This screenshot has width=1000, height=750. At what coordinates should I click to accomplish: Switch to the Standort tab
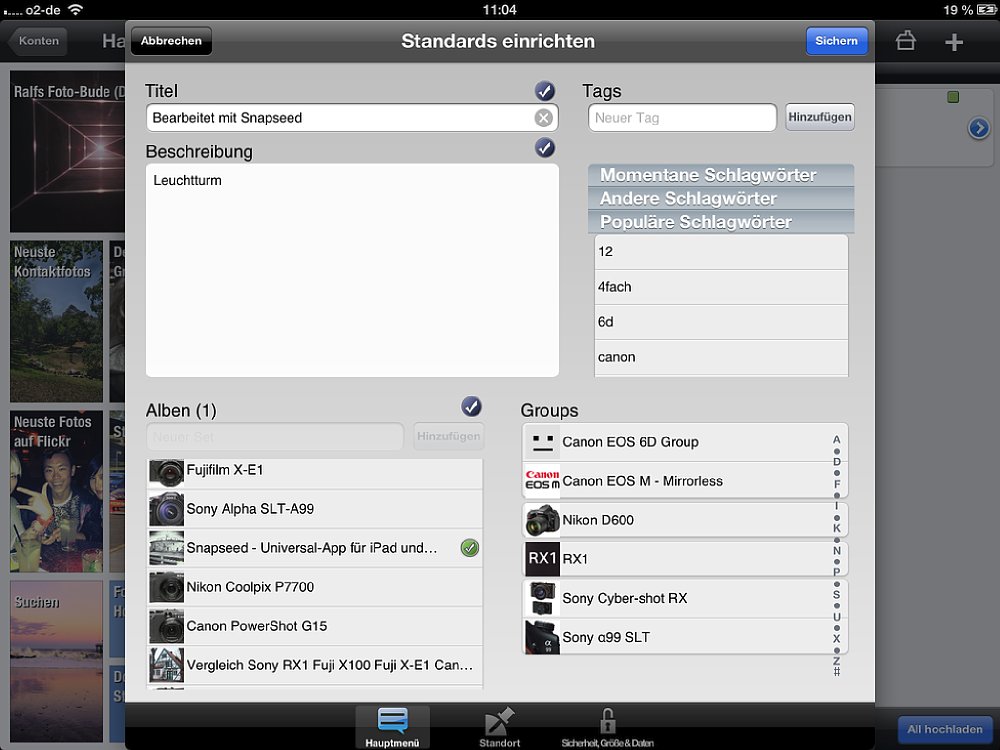(x=500, y=727)
